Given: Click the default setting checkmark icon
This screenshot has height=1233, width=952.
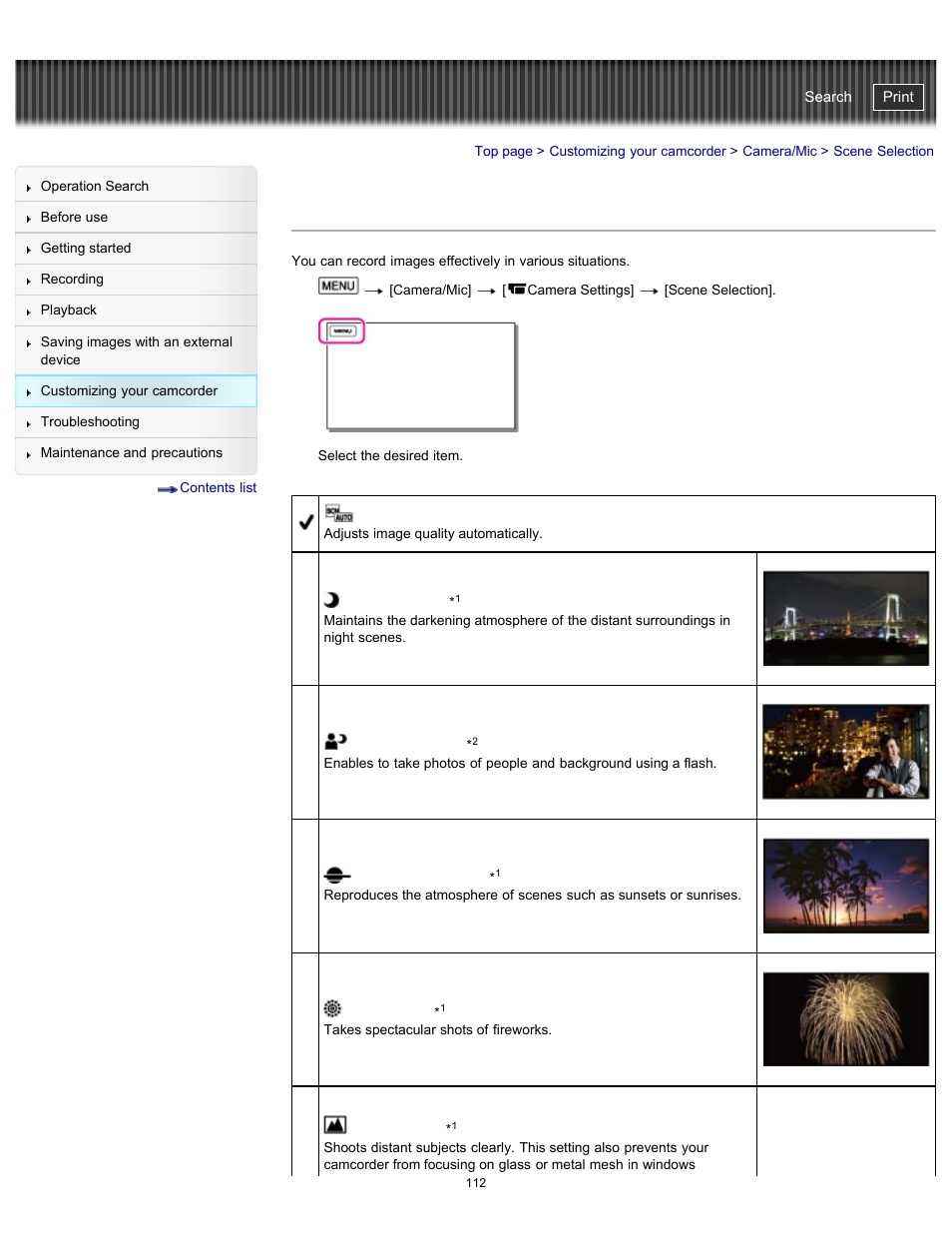Looking at the screenshot, I should 306,522.
